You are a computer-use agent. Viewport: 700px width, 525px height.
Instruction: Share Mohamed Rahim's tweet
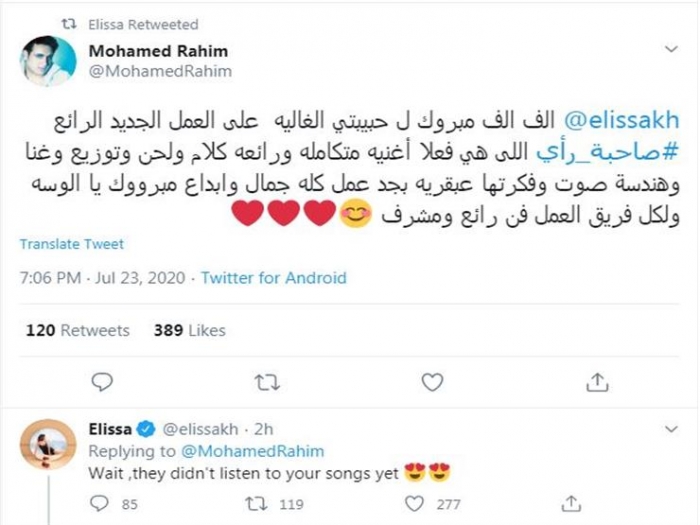coord(596,380)
